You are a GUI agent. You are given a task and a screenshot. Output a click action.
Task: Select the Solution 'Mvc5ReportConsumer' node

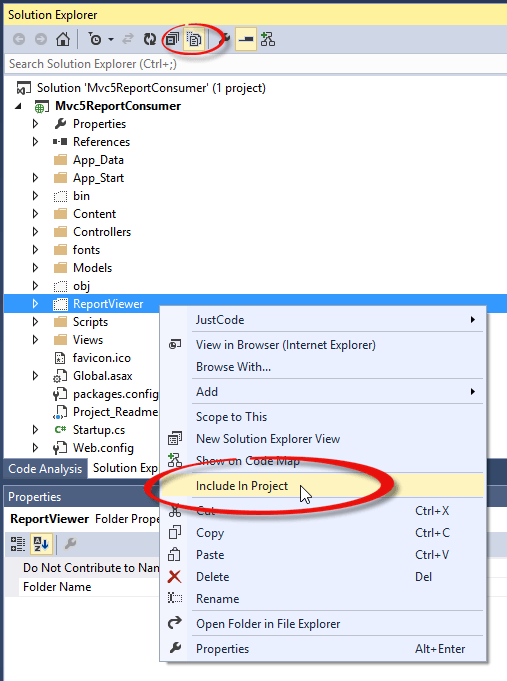[x=151, y=88]
